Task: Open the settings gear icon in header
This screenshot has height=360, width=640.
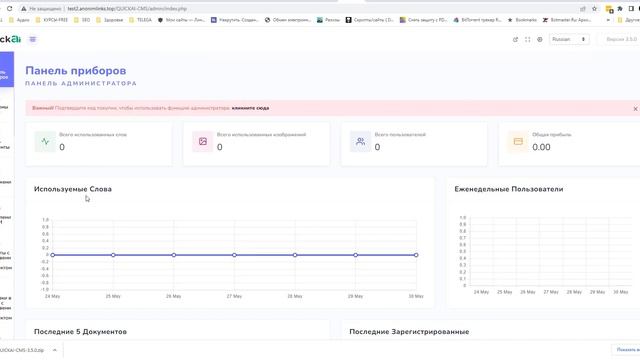Action: 540,40
